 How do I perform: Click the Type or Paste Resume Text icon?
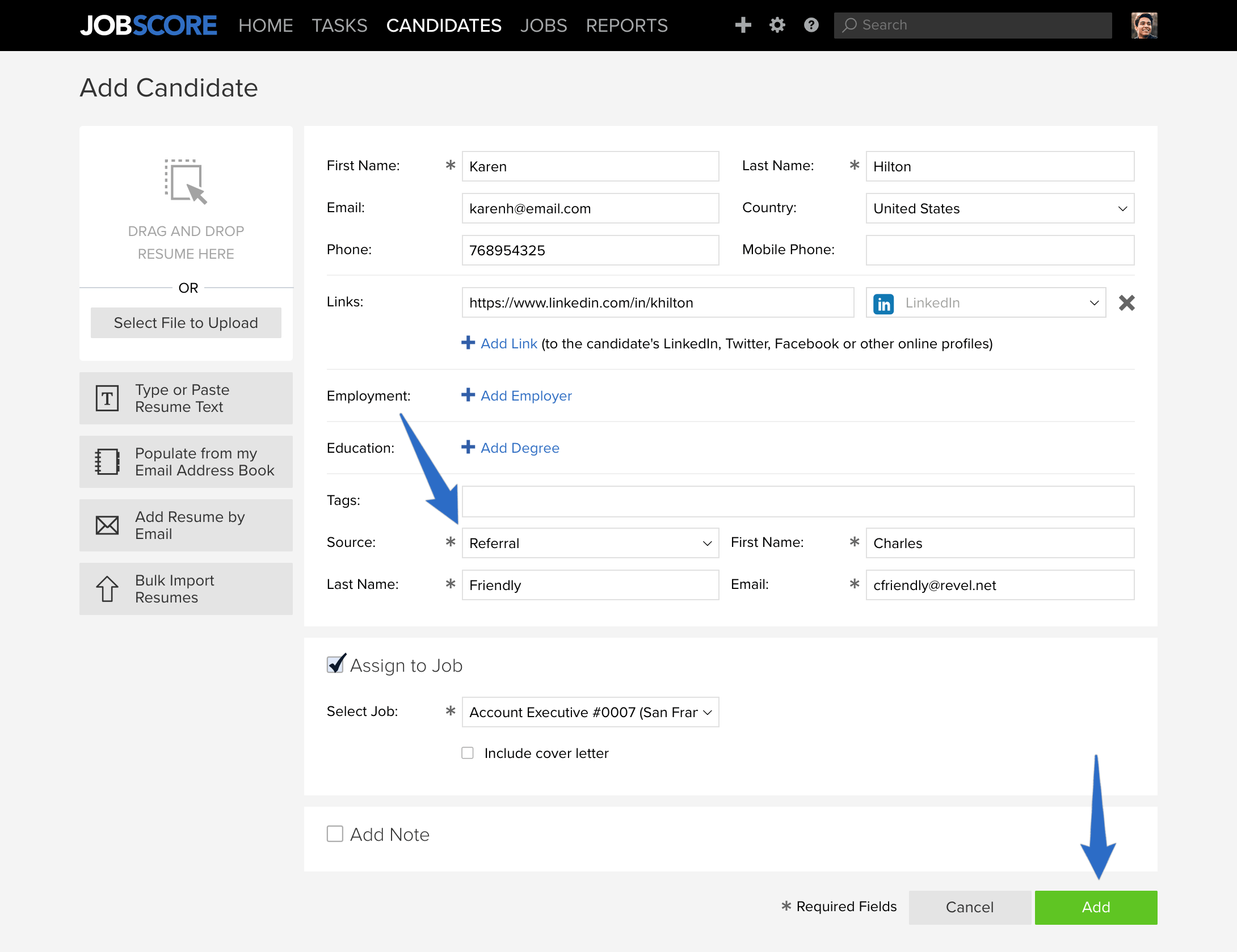pos(107,398)
